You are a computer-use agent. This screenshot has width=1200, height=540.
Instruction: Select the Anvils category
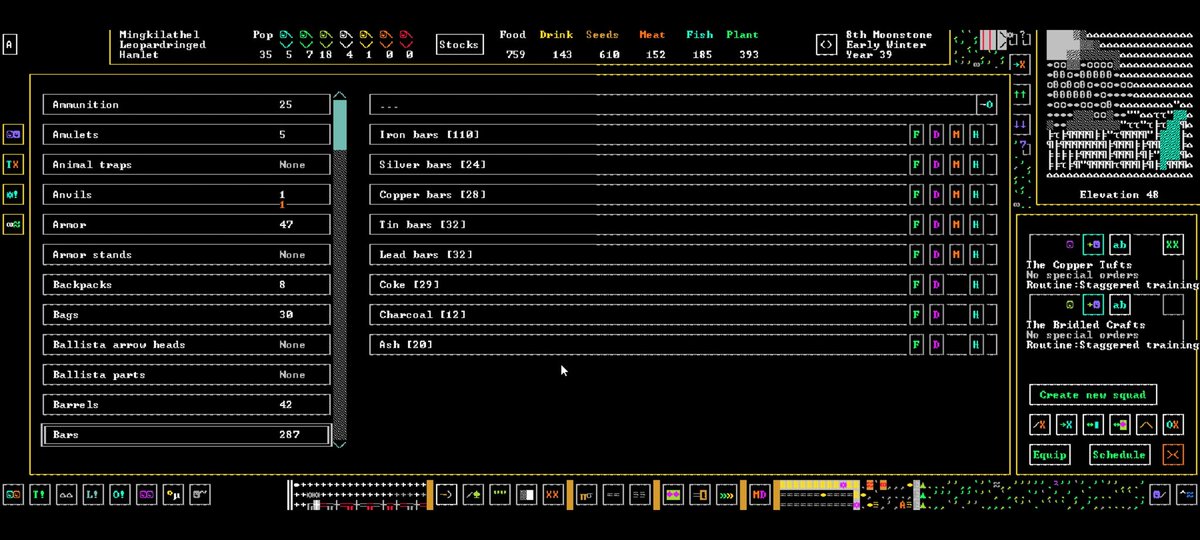(187, 195)
